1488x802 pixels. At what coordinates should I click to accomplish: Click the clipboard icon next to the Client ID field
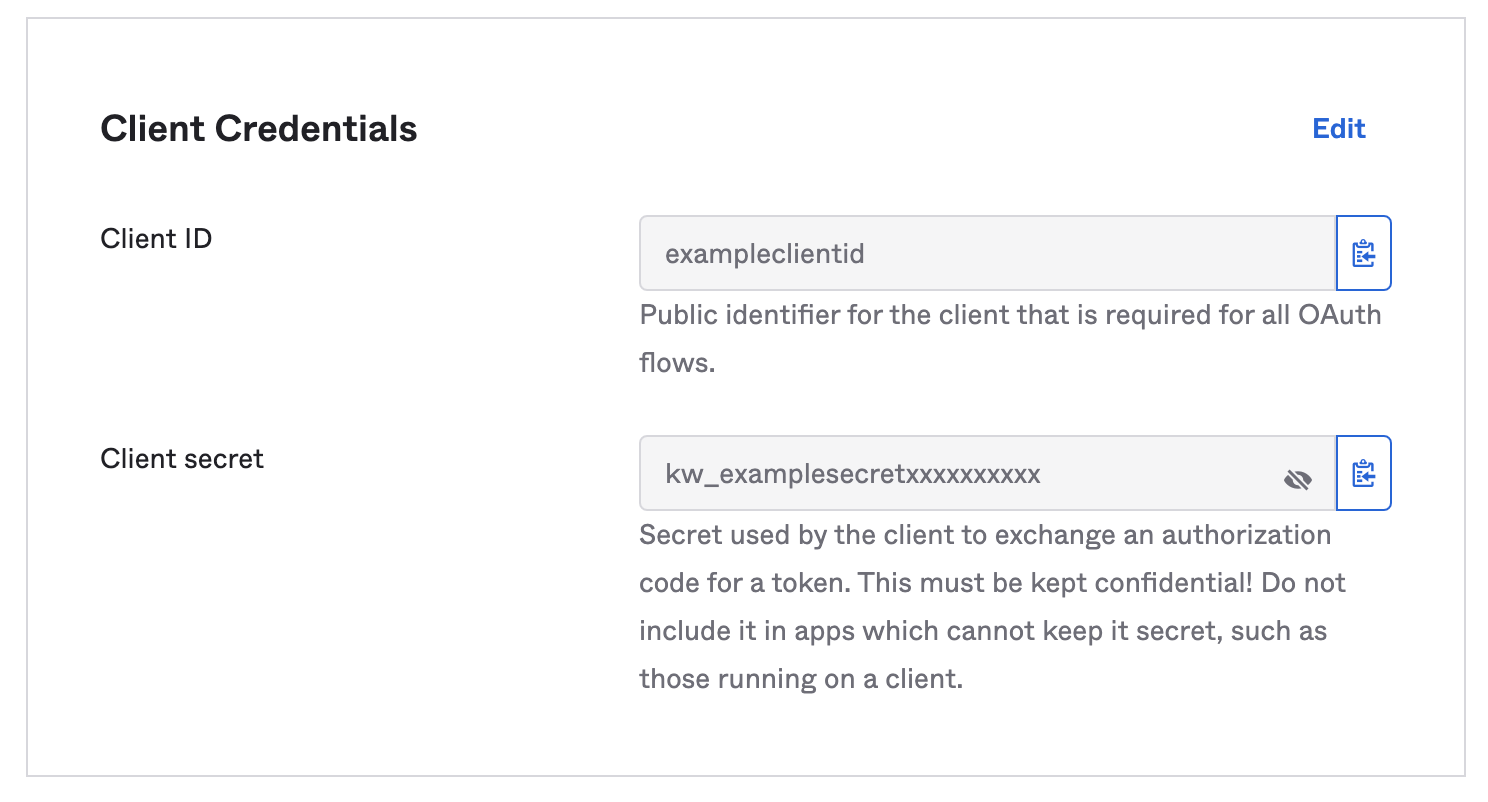1364,253
